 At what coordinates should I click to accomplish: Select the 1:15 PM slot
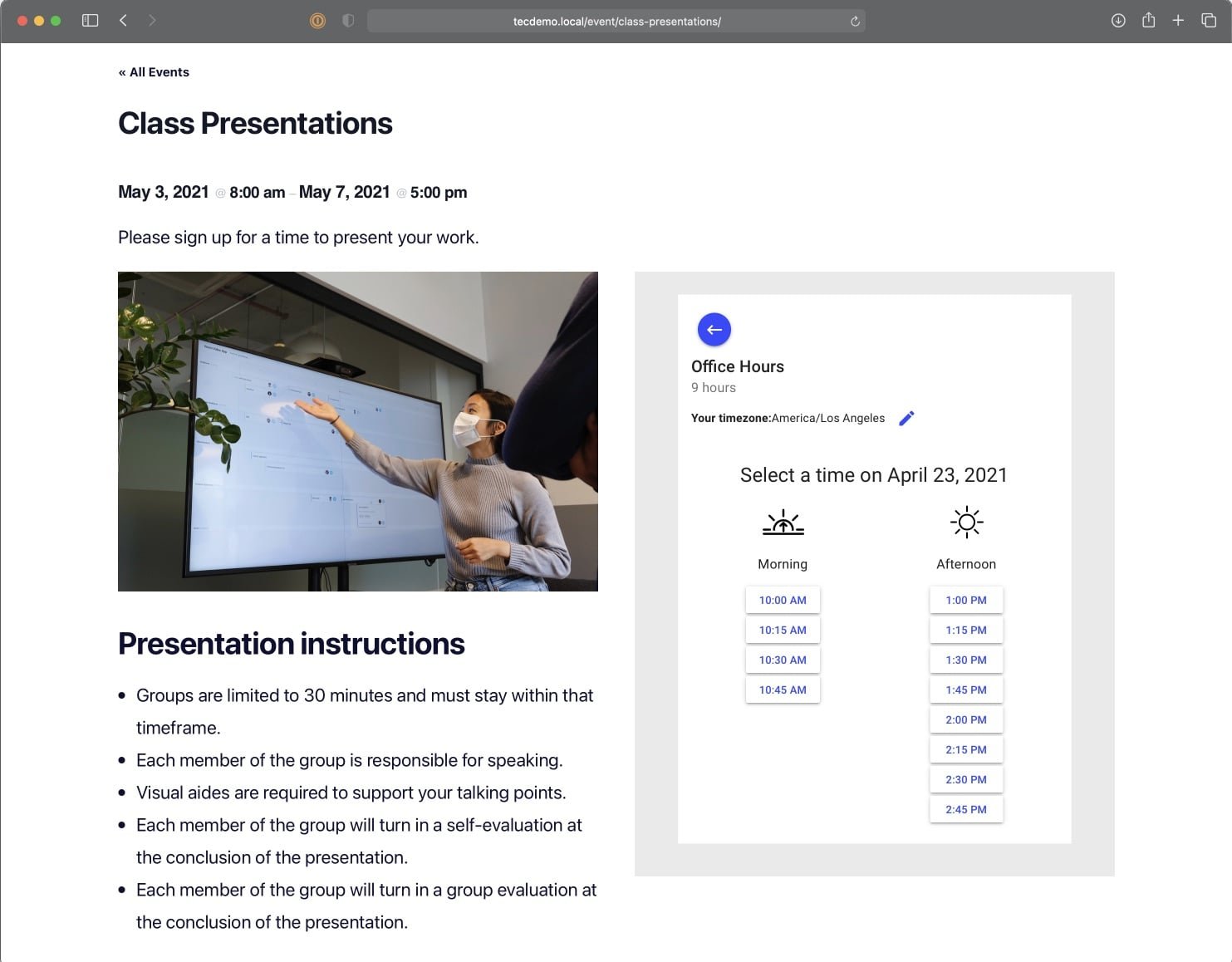966,630
